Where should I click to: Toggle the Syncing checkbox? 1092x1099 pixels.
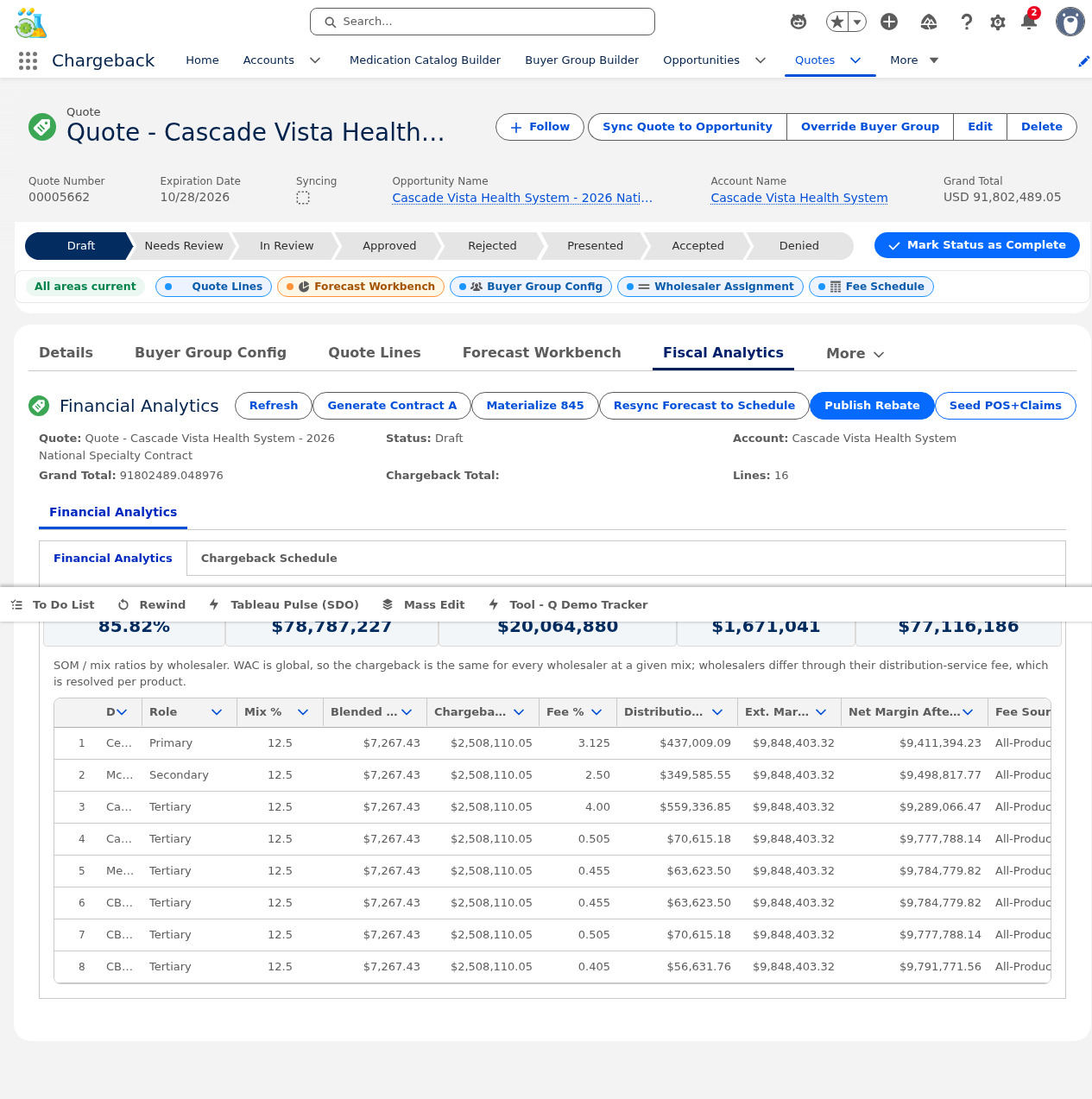[303, 198]
